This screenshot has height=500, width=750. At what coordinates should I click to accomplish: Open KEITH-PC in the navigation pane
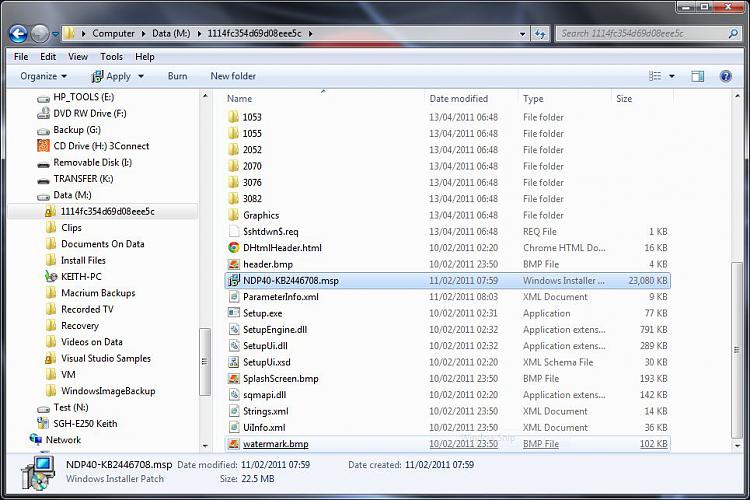tap(81, 277)
